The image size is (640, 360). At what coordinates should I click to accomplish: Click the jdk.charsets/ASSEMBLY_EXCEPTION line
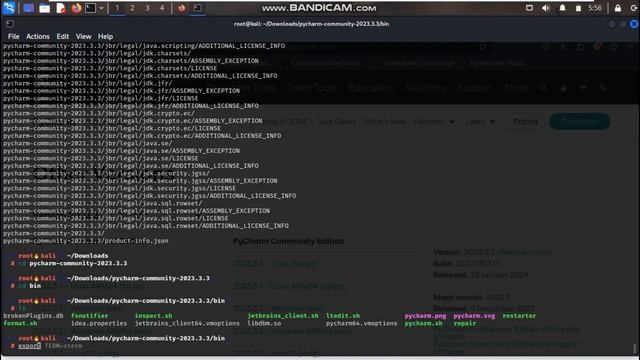pyautogui.click(x=131, y=61)
